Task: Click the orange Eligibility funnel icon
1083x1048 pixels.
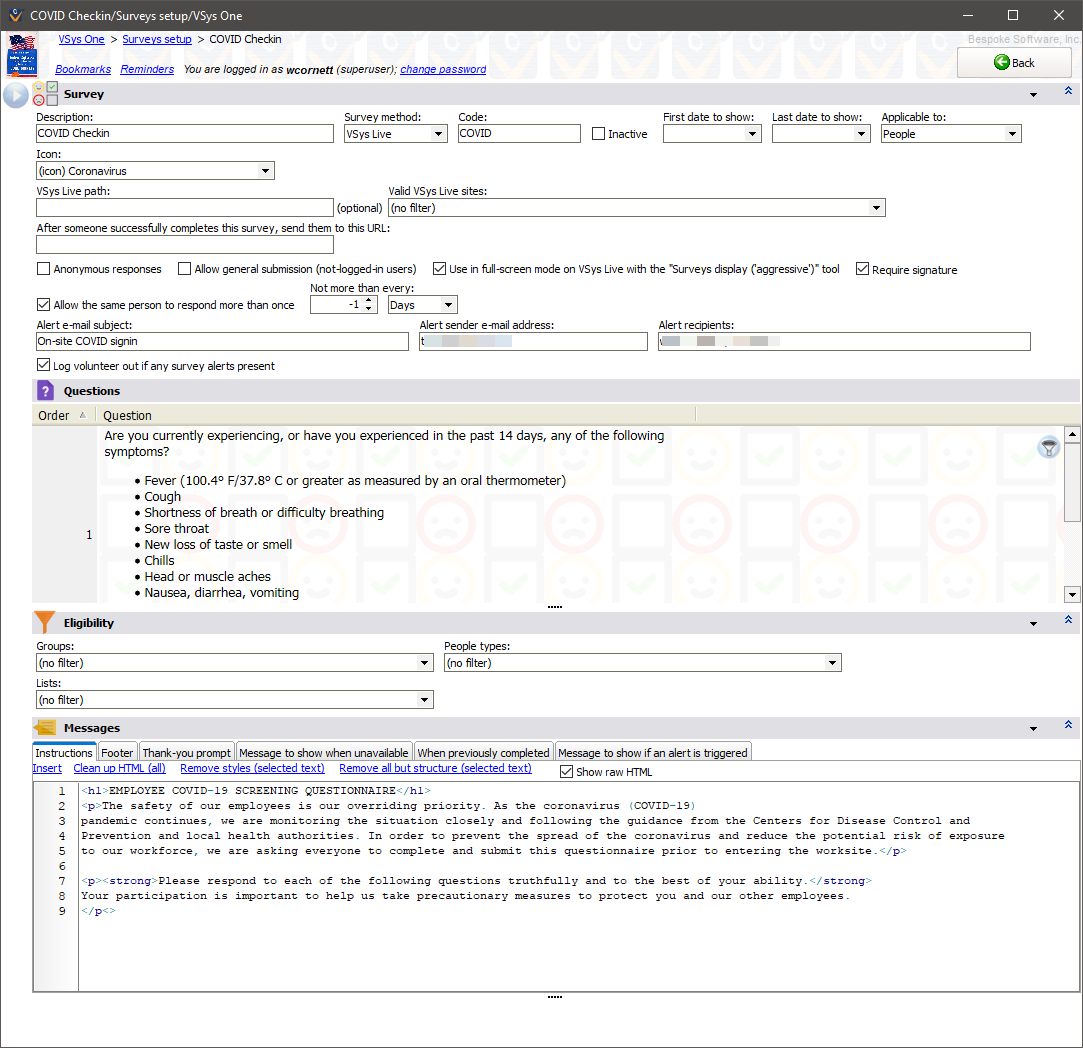Action: tap(45, 622)
